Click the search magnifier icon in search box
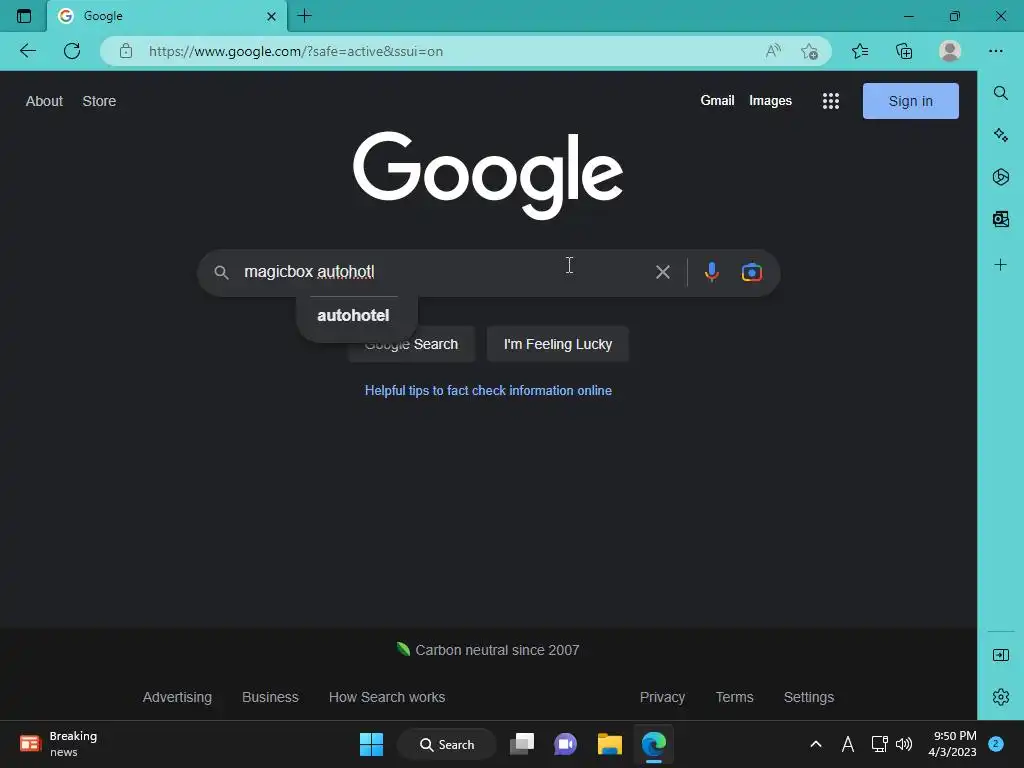1024x768 pixels. [x=221, y=272]
